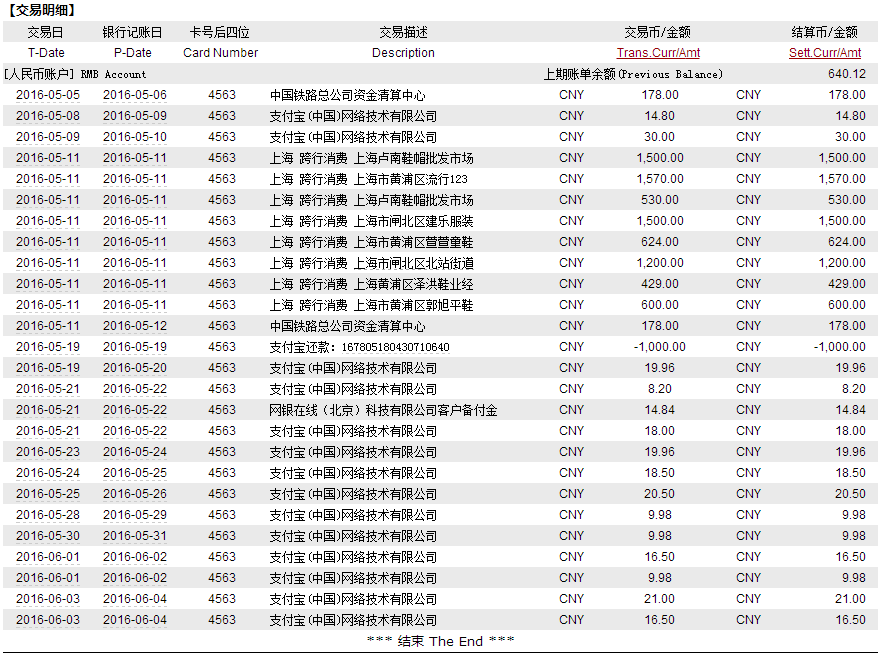Select the Card Number column header

(220, 53)
